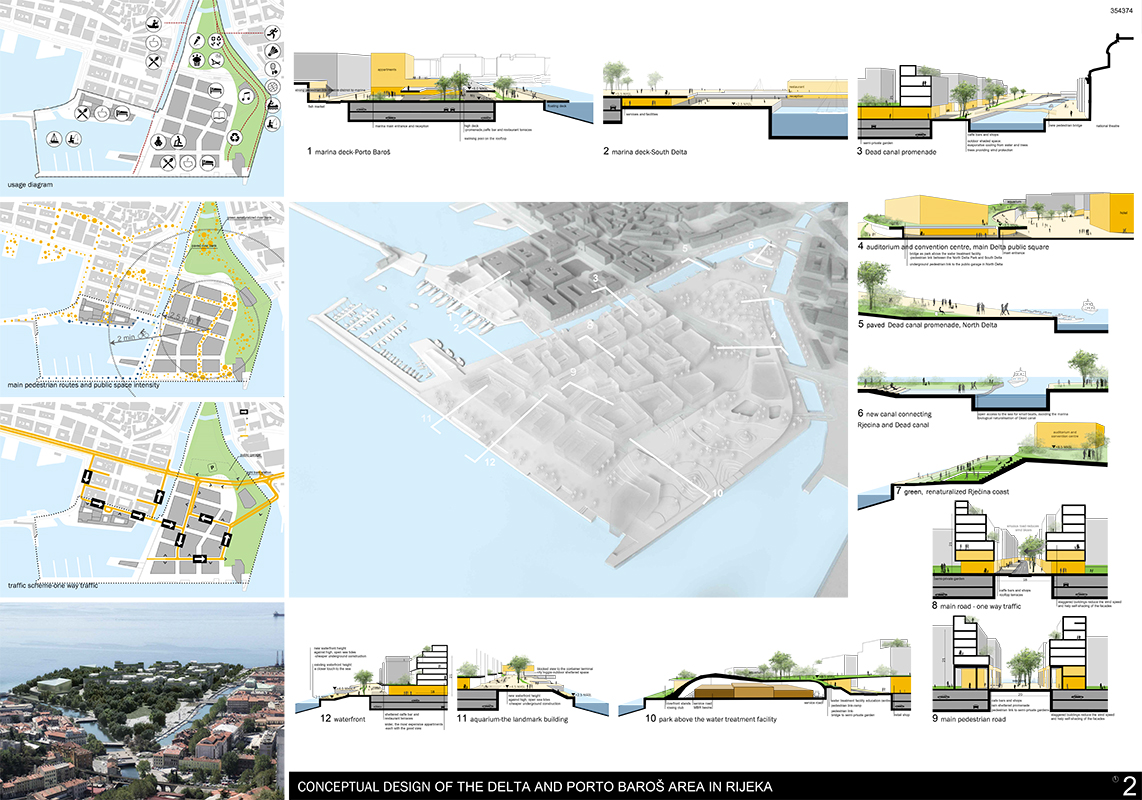Click the 'traffic scheme-one way traffic' caption
Viewport: 1142px width, 800px height.
52,585
